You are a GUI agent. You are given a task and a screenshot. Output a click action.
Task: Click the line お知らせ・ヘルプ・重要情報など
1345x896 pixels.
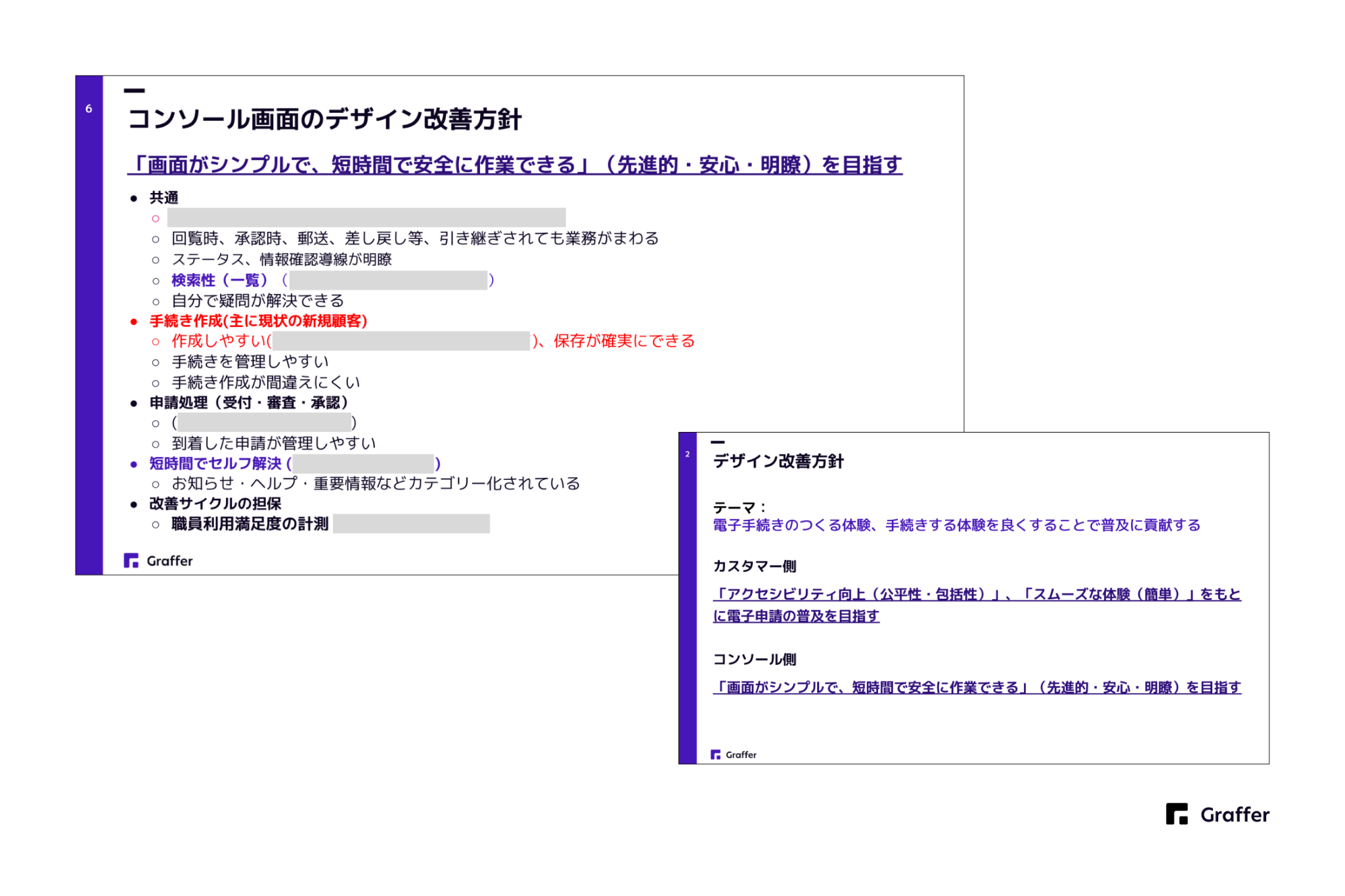coord(376,484)
